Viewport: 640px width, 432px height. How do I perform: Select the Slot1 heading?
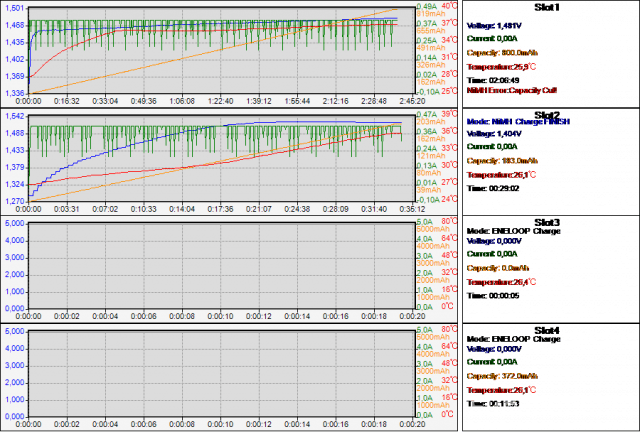tap(547, 7)
